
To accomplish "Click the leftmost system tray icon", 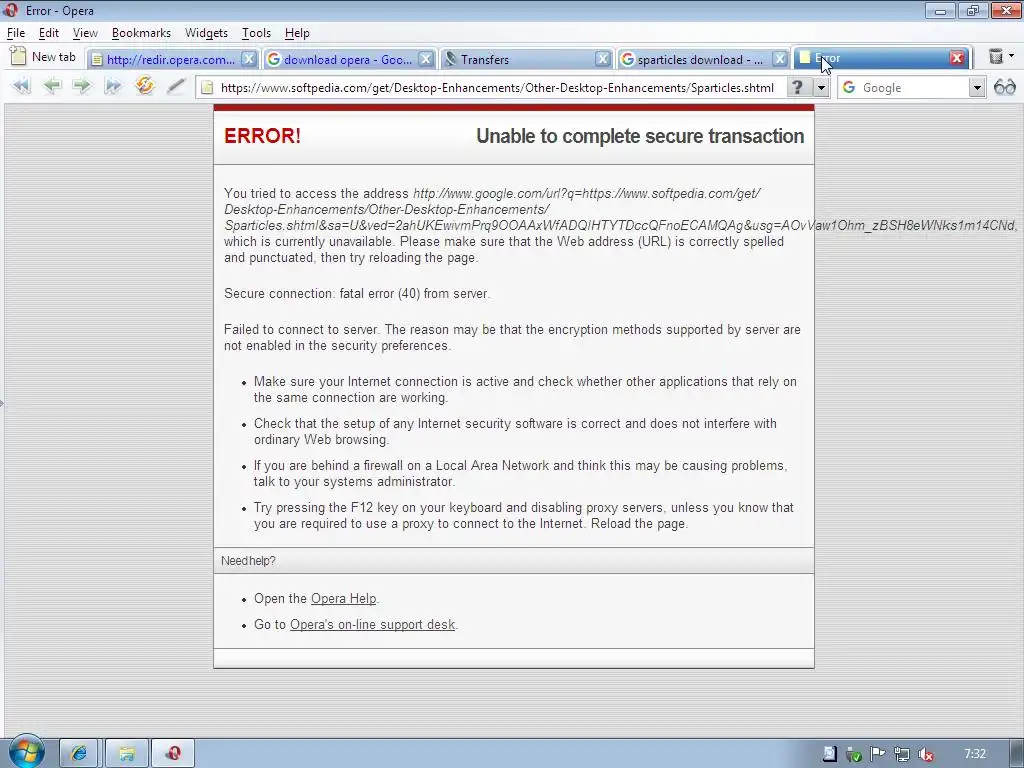I will coord(829,754).
